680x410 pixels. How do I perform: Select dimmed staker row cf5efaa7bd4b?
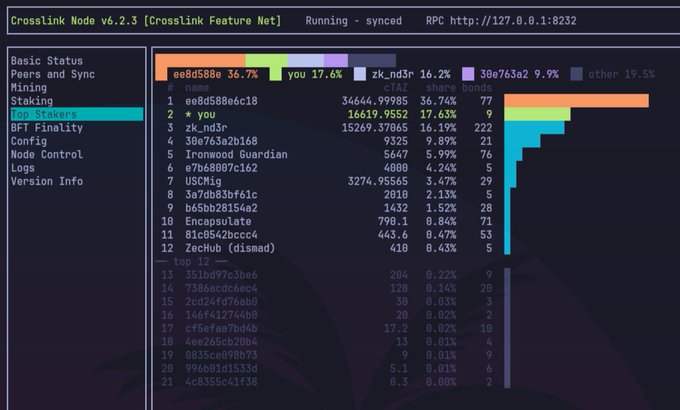[326, 329]
